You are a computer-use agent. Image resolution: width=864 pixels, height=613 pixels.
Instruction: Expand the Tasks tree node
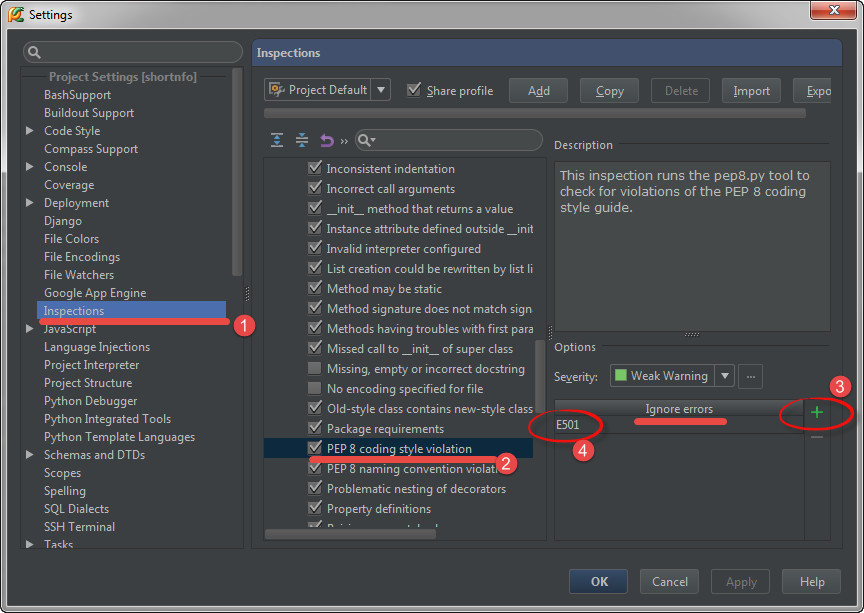point(30,544)
